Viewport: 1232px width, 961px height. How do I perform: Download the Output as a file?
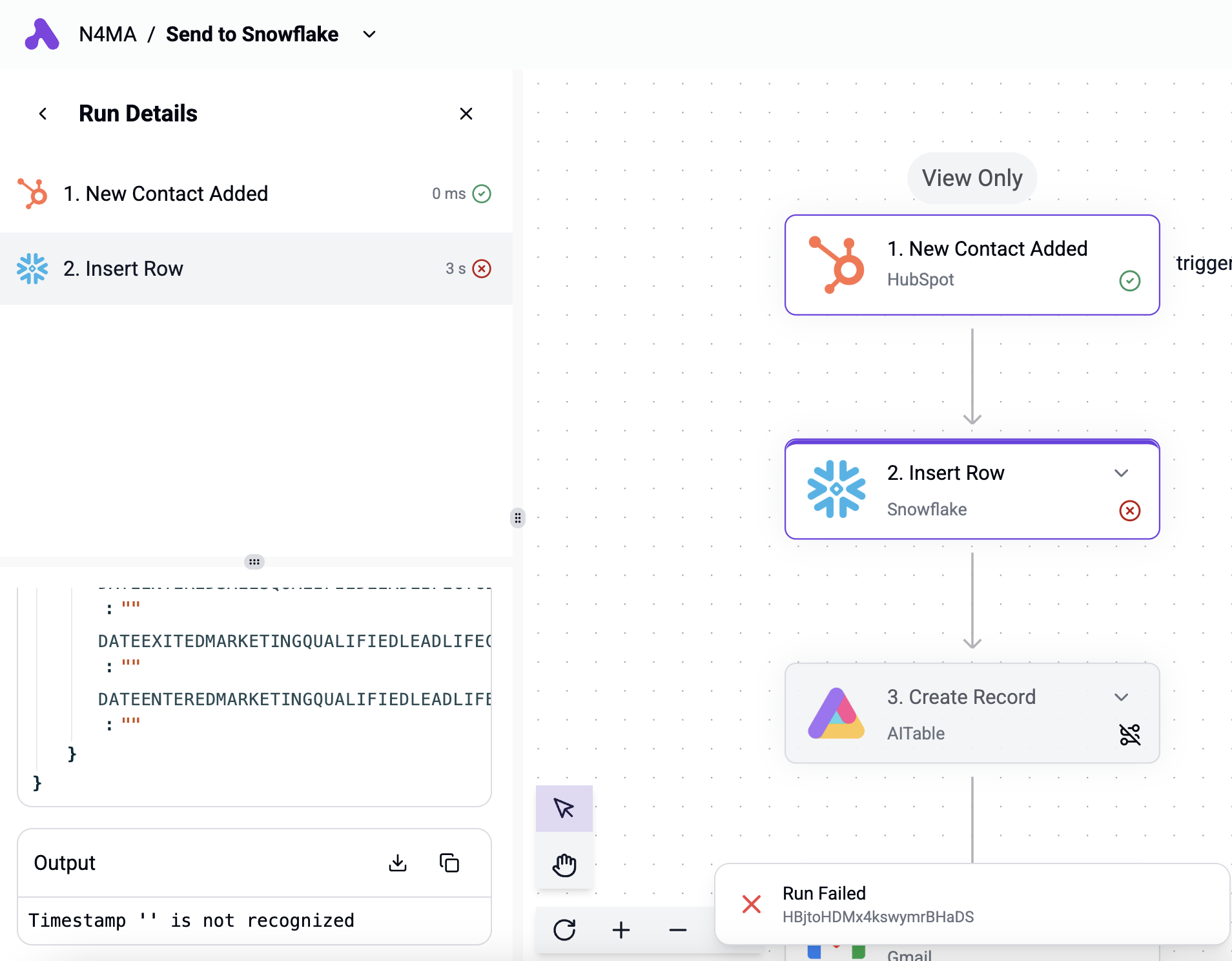(398, 863)
